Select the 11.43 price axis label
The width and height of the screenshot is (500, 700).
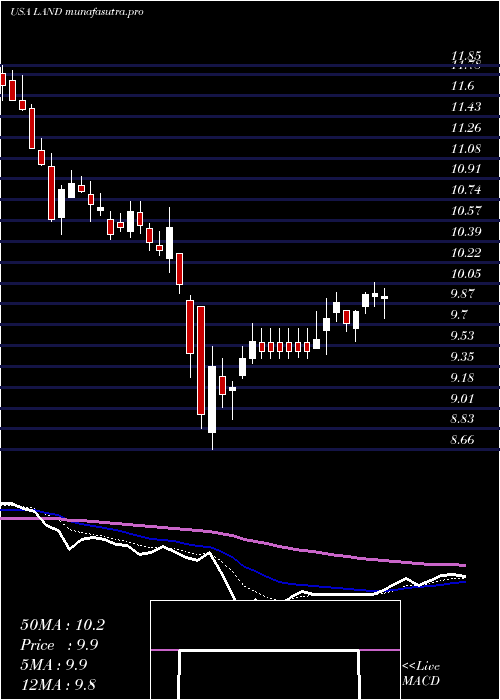tap(466, 107)
